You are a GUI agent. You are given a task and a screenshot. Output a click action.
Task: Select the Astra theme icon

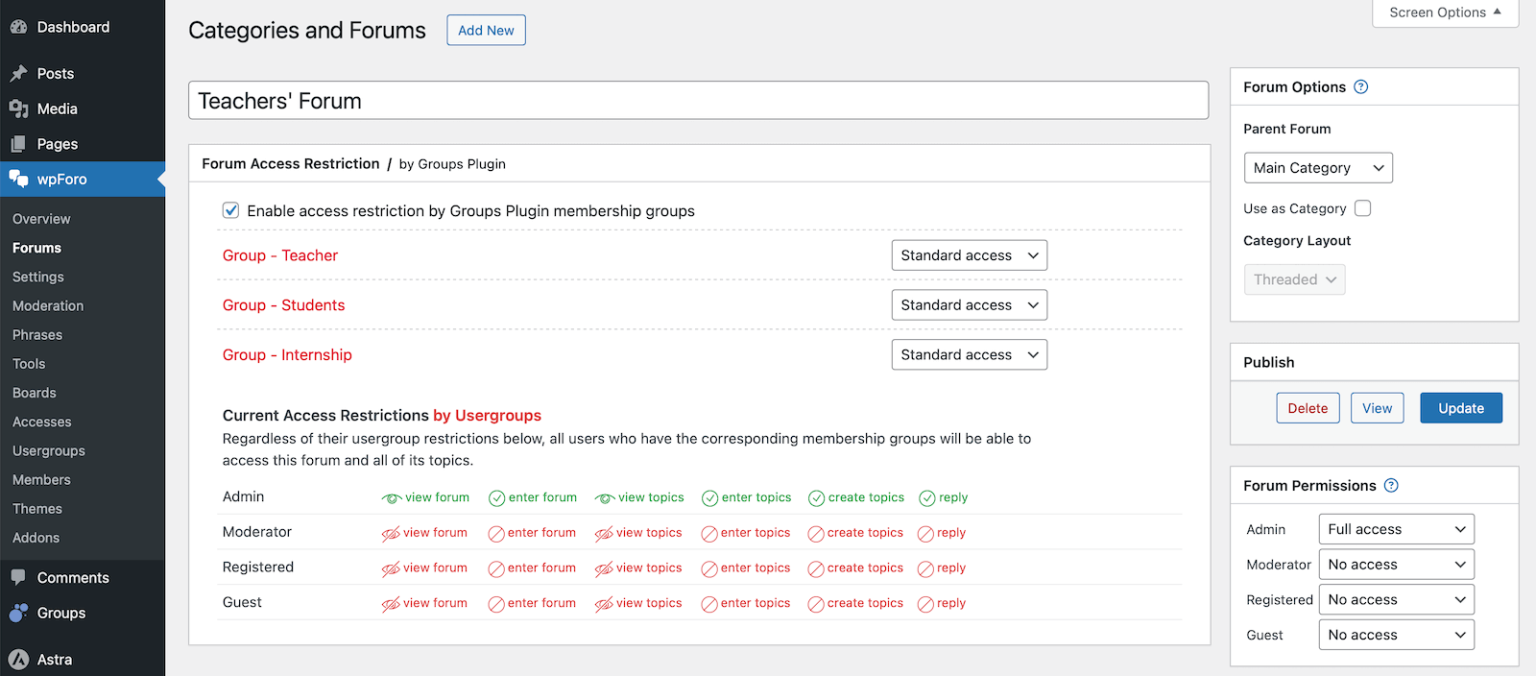20,659
